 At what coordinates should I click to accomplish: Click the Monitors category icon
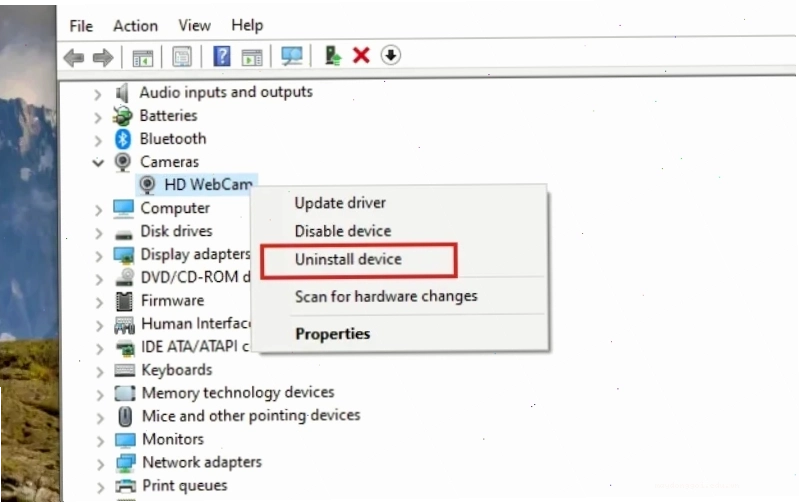coord(125,440)
